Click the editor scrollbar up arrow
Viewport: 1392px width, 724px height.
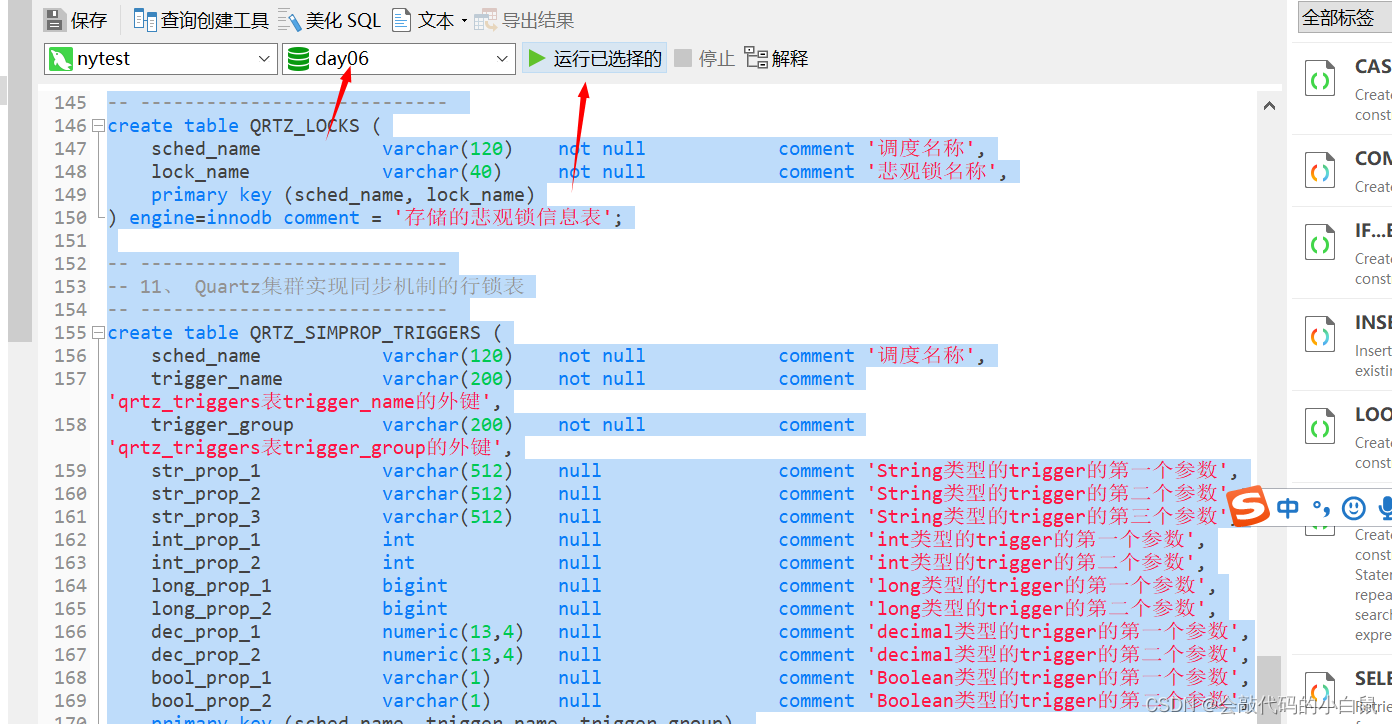(1269, 105)
